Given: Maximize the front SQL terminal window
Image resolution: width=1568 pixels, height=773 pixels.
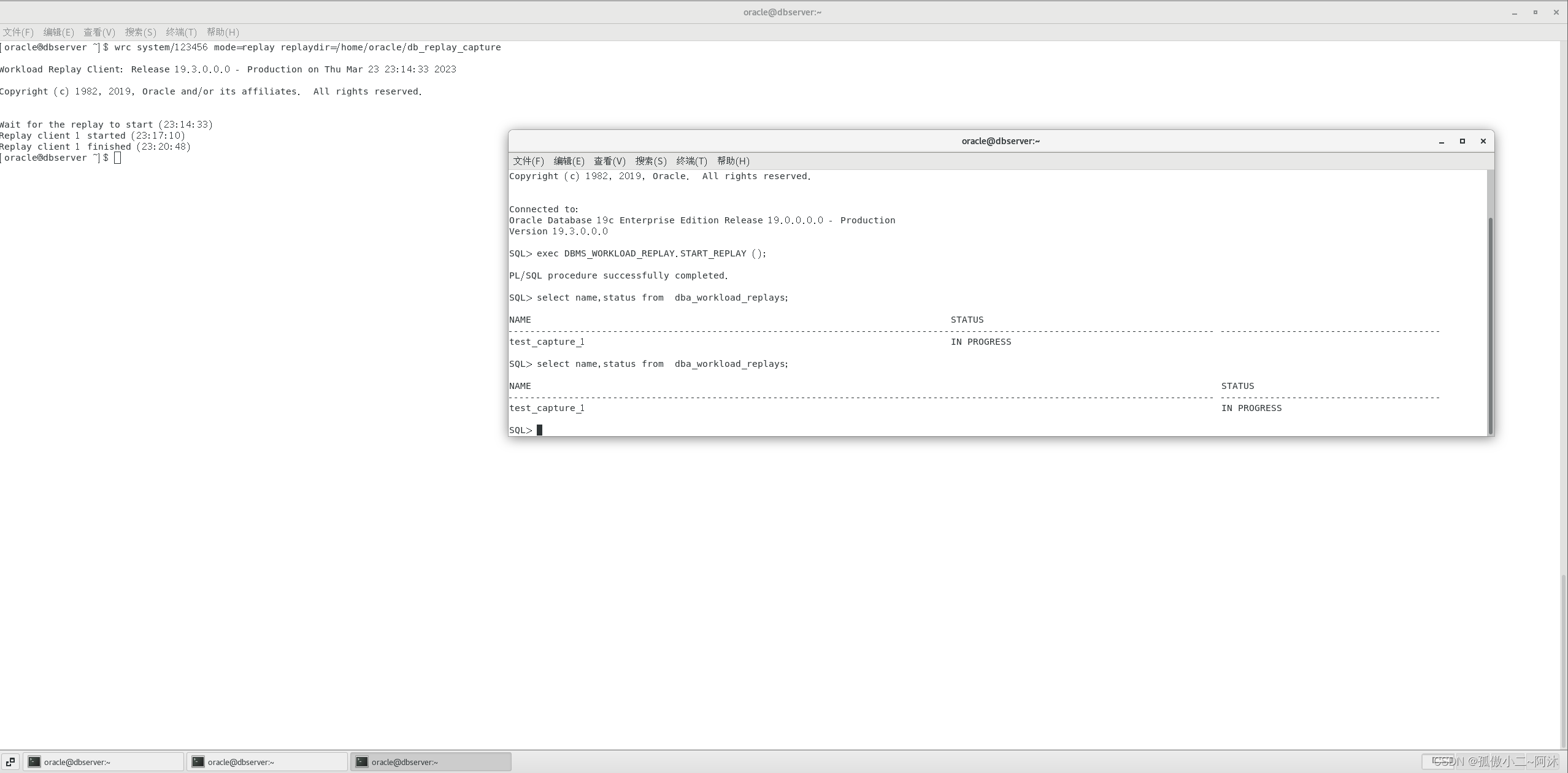Looking at the screenshot, I should (x=1462, y=141).
